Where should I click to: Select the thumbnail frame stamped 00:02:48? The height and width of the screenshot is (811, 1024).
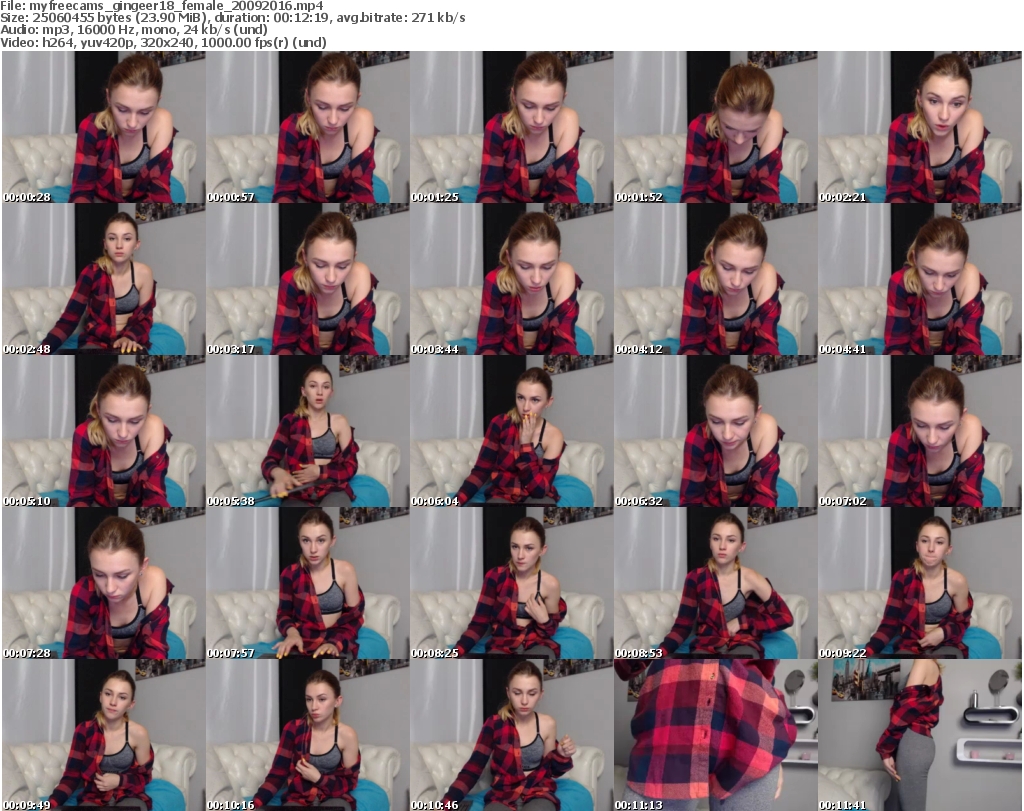click(x=104, y=279)
